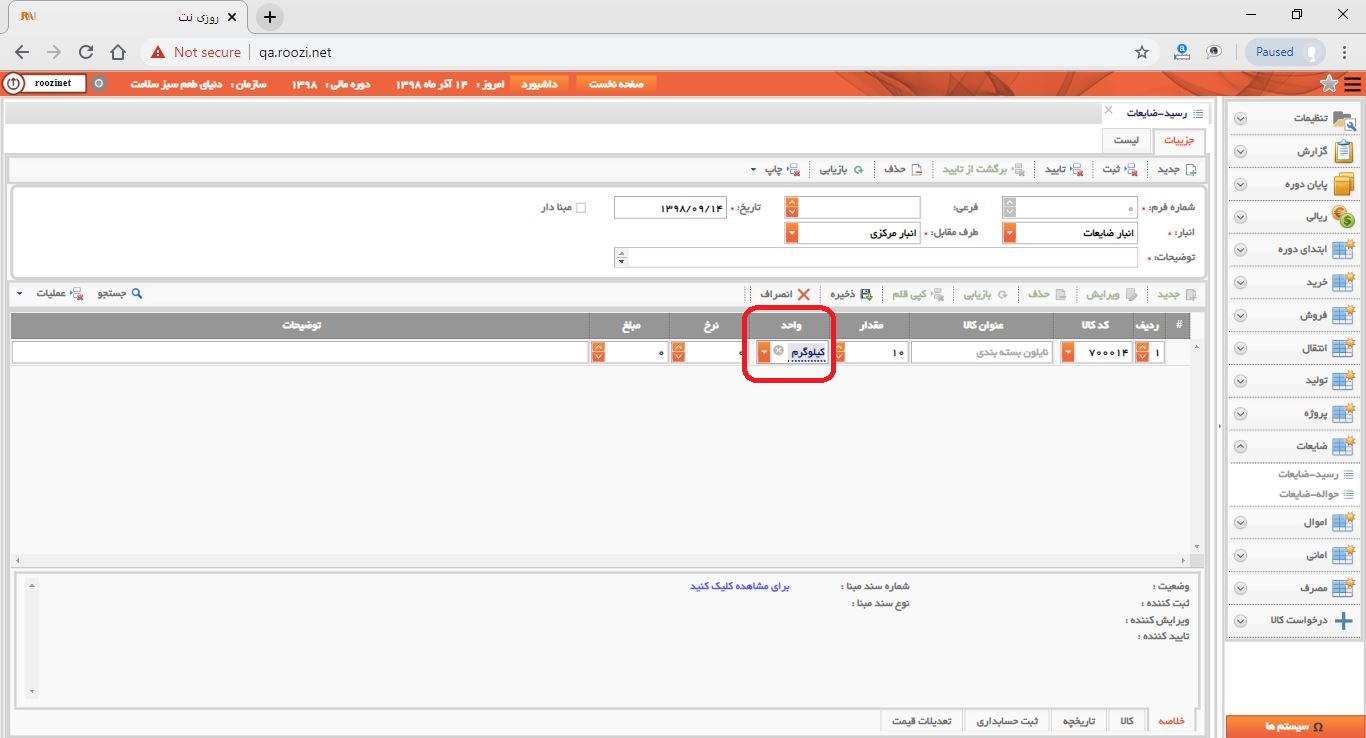The image size is (1366, 738).
Task: Click the power logout icon beside roozinet
Action: (x=14, y=84)
